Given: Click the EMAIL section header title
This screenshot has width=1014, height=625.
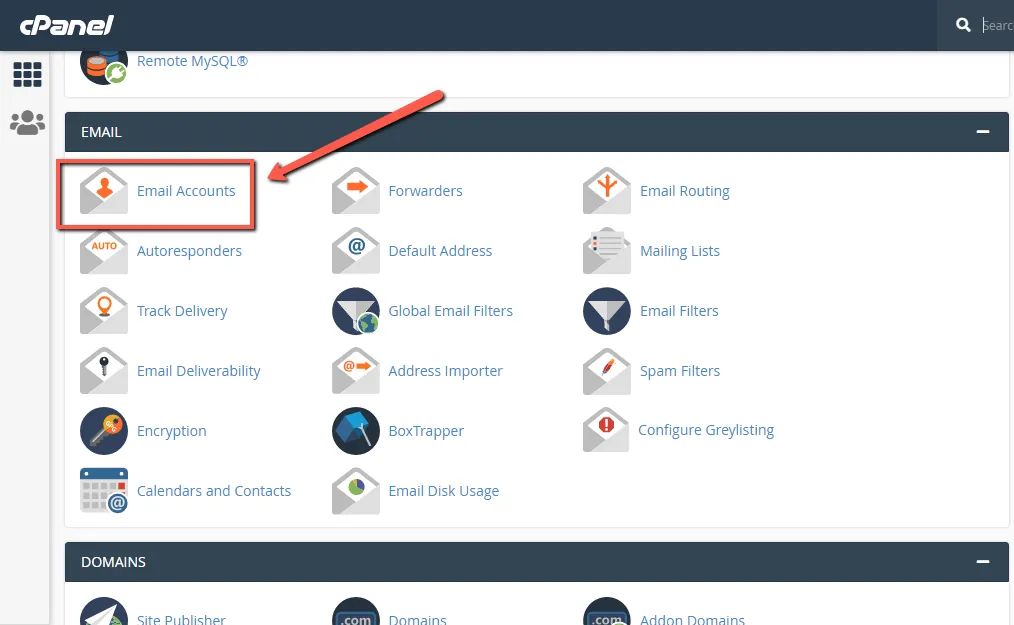Looking at the screenshot, I should [x=101, y=132].
